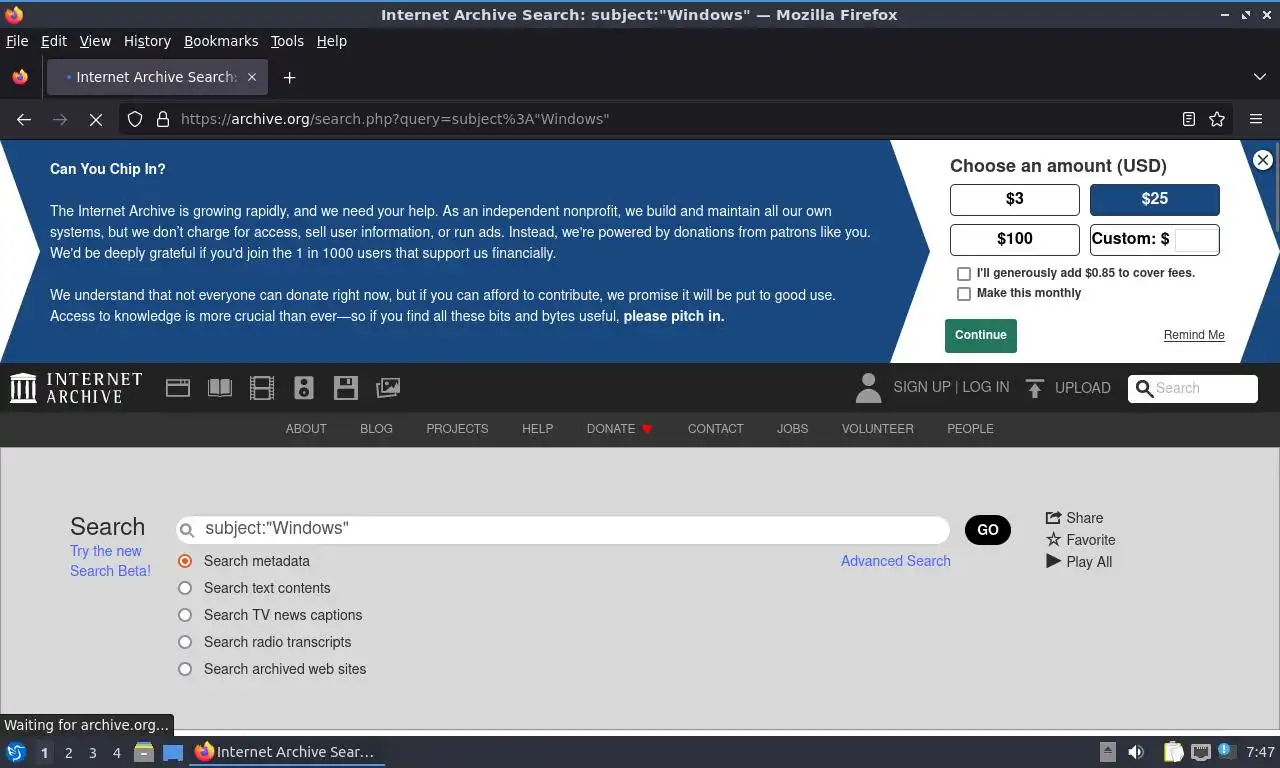Viewport: 1280px width, 768px height.
Task: Click the Remind Me link
Action: coord(1194,335)
